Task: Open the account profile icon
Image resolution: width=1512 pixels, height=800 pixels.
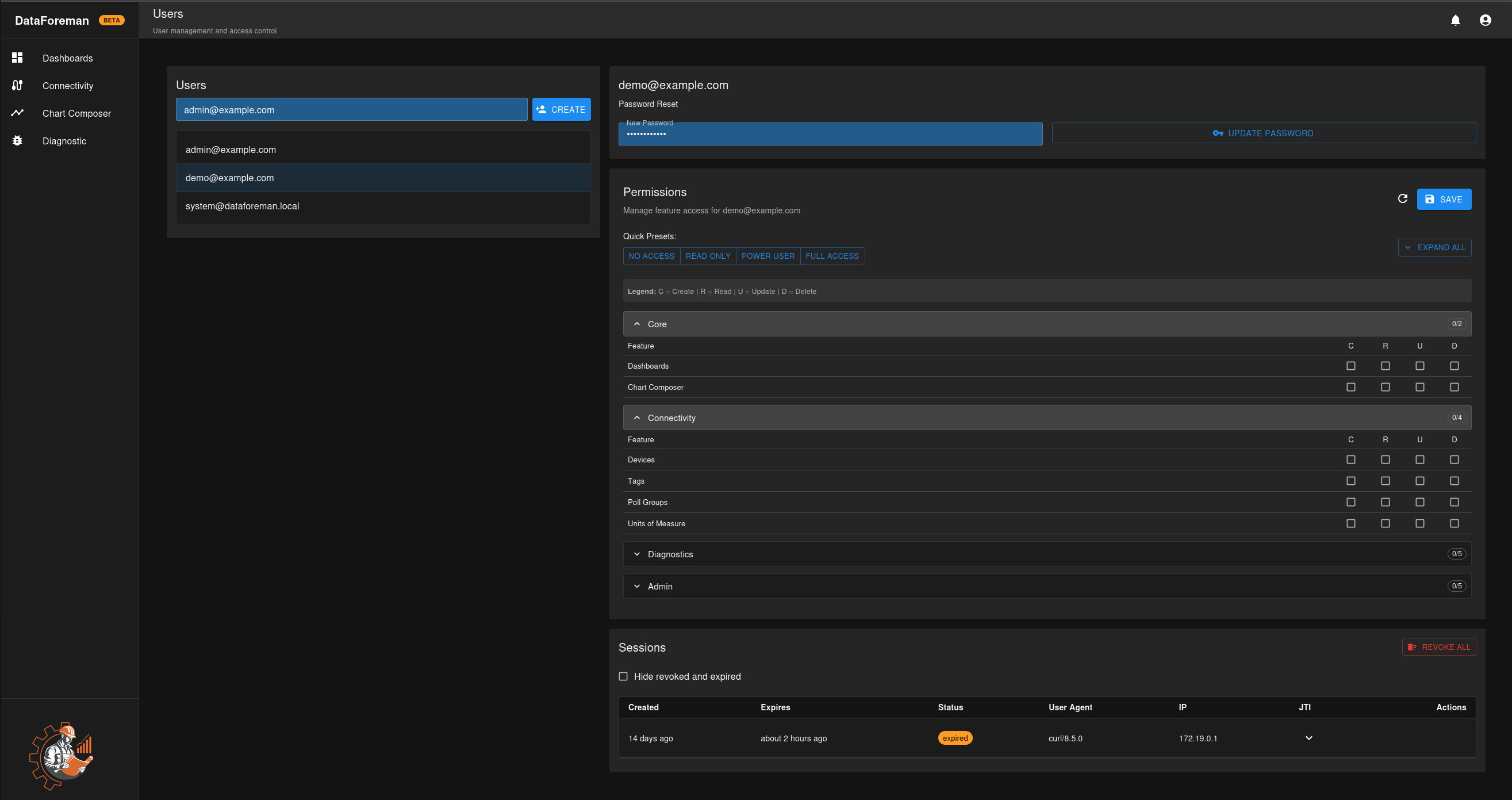Action: [x=1484, y=20]
